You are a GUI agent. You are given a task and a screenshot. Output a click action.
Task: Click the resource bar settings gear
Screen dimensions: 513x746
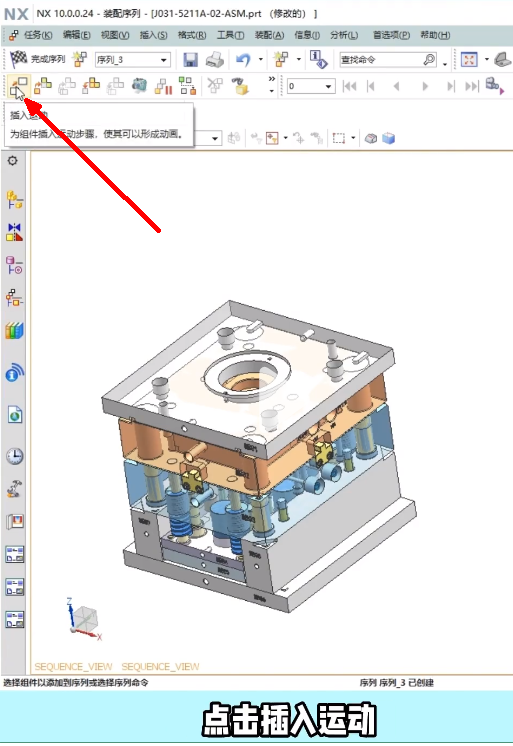point(13,160)
